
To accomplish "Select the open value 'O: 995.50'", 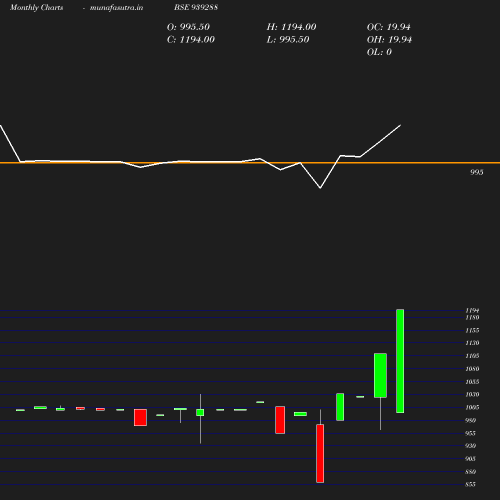I will [188, 27].
